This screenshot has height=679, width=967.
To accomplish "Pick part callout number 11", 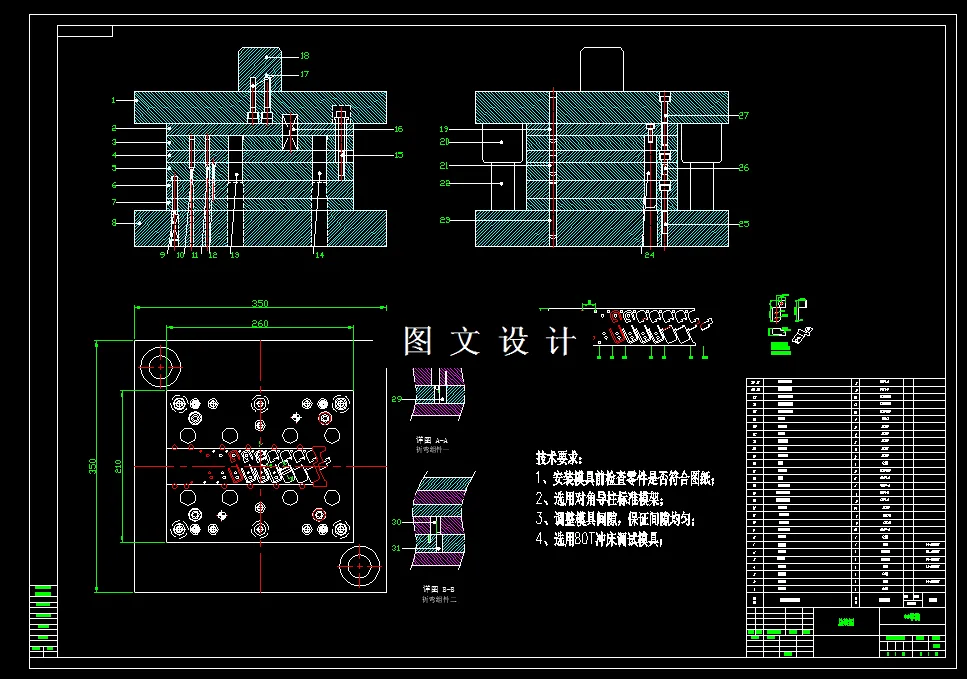I will click(195, 255).
